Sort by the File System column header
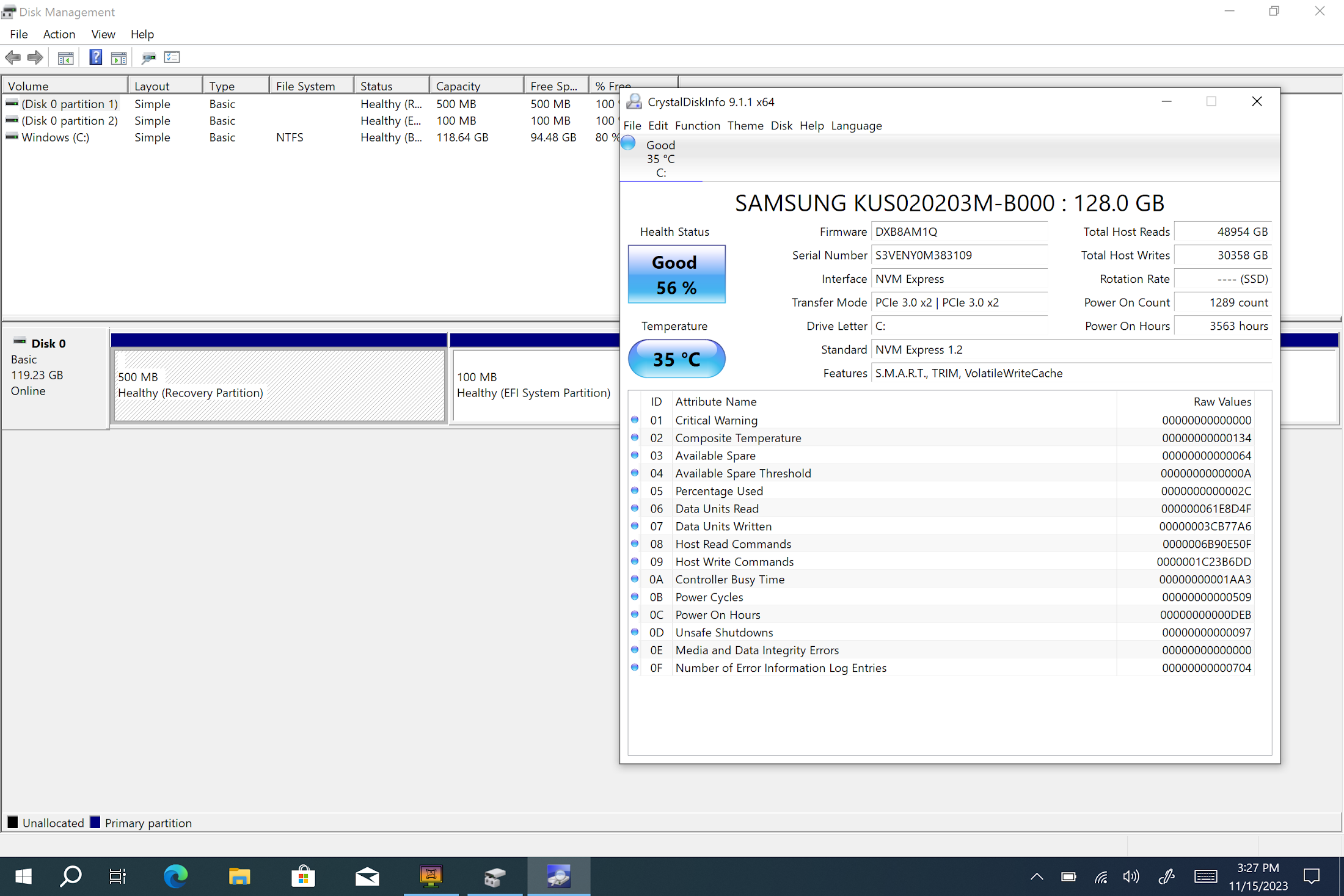Image resolution: width=1344 pixels, height=896 pixels. (312, 86)
